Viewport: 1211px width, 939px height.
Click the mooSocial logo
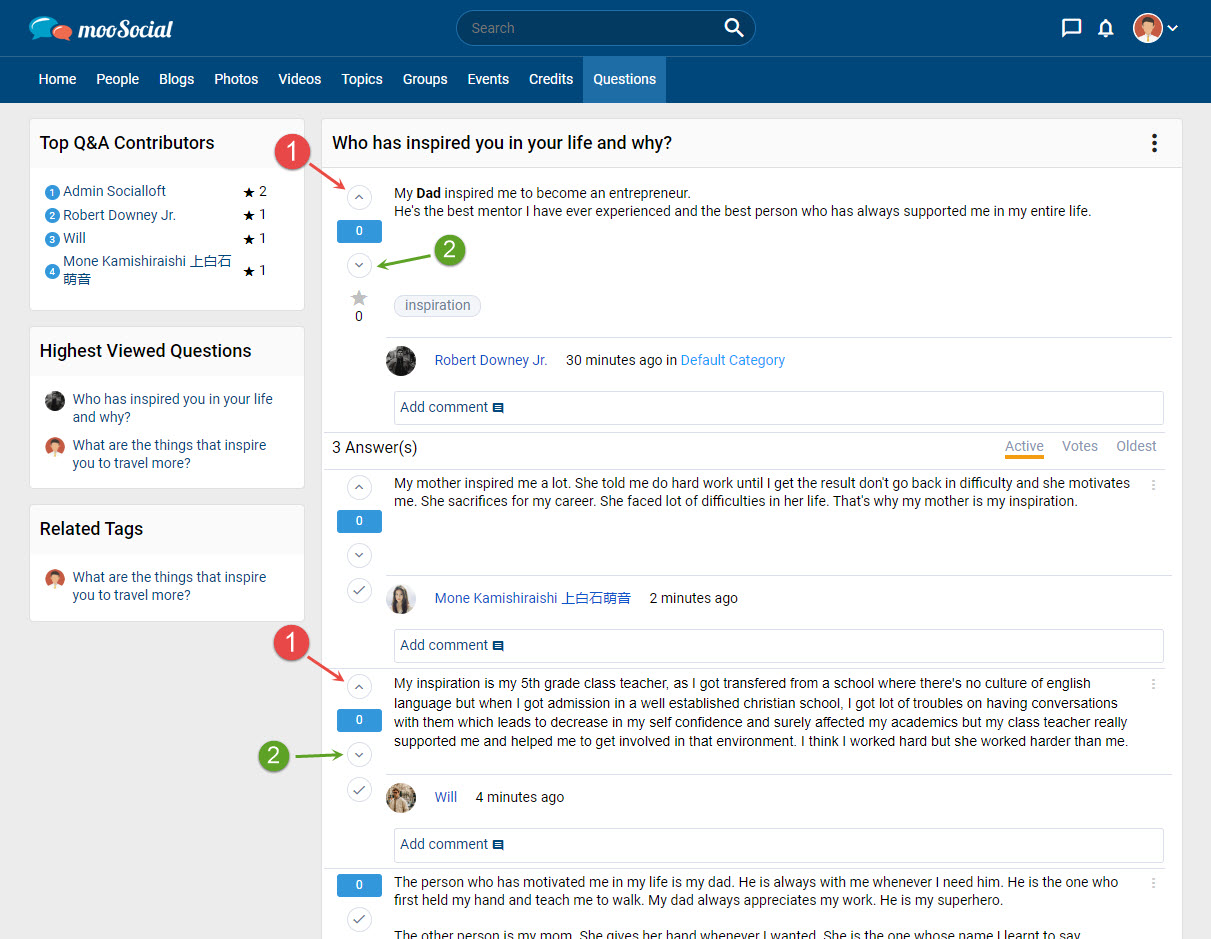[101, 28]
